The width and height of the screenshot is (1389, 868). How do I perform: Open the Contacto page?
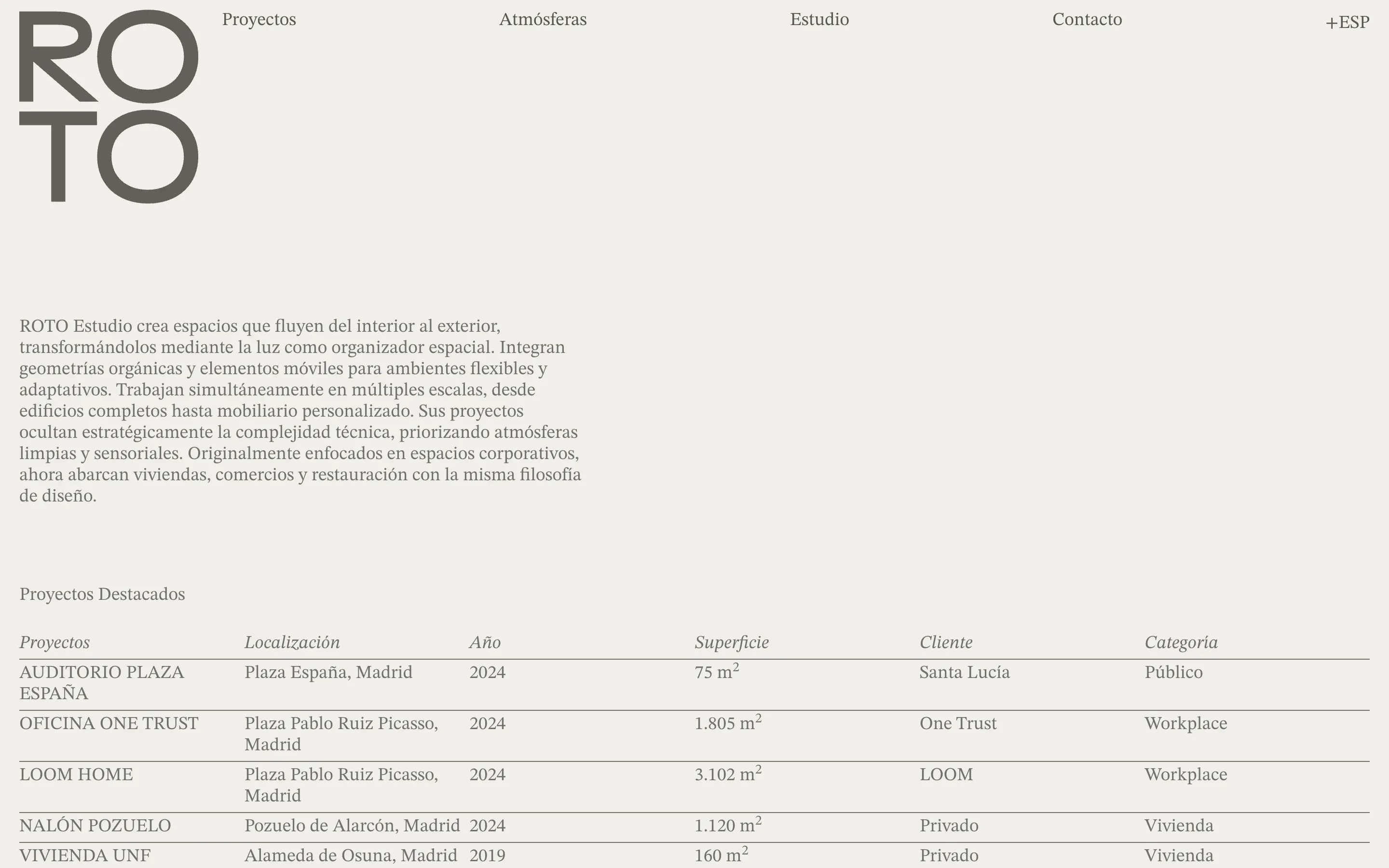coord(1087,19)
